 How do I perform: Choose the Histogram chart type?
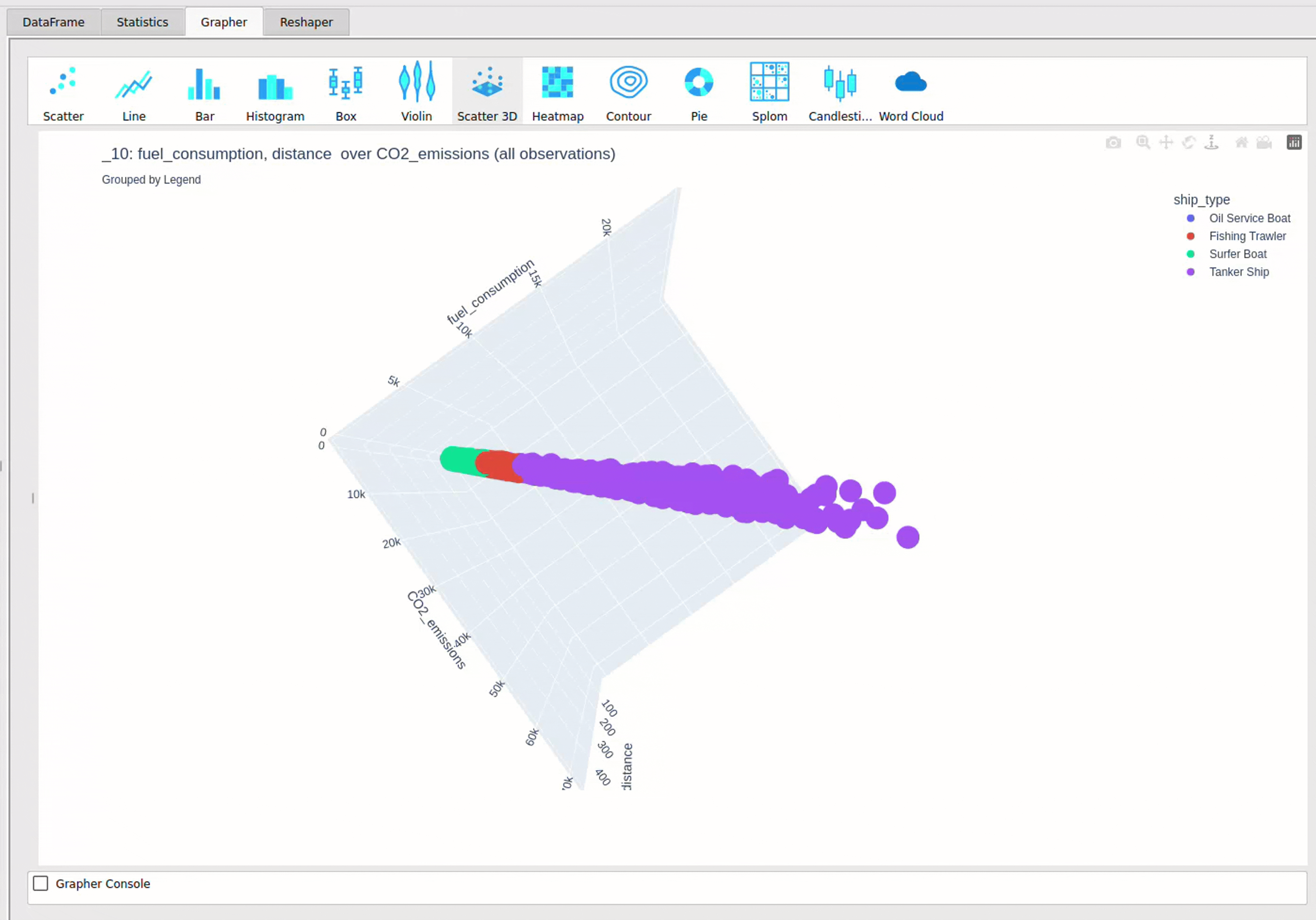point(275,92)
